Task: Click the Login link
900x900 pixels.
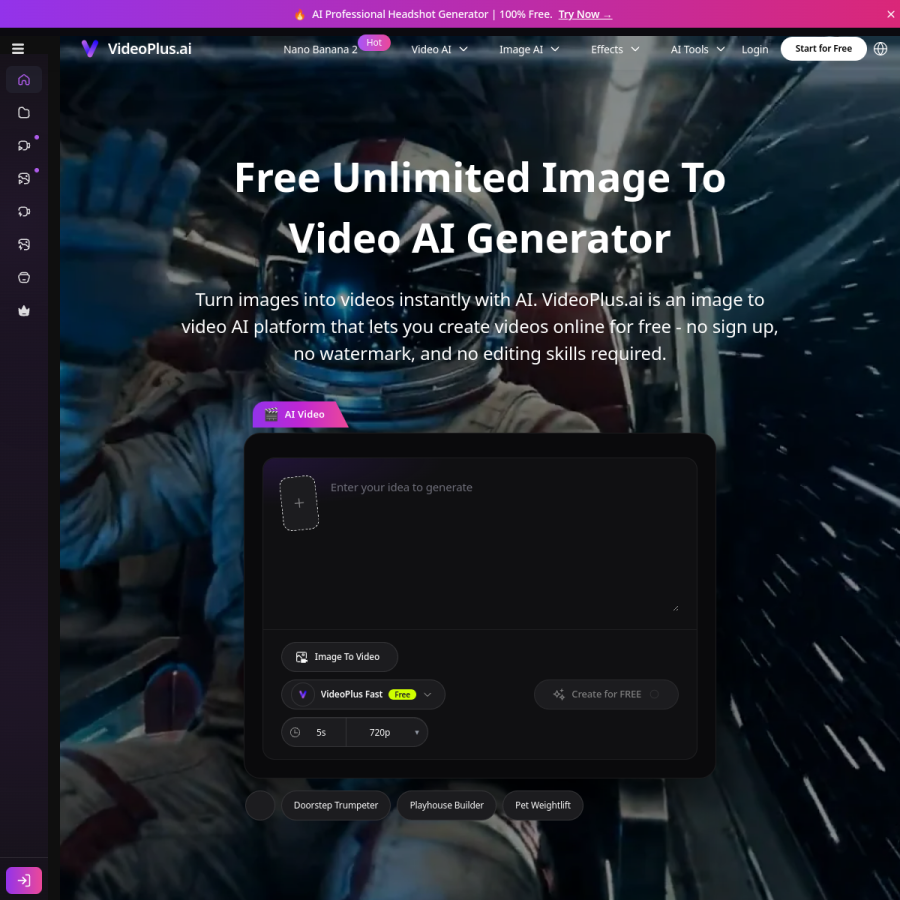Action: (x=754, y=49)
